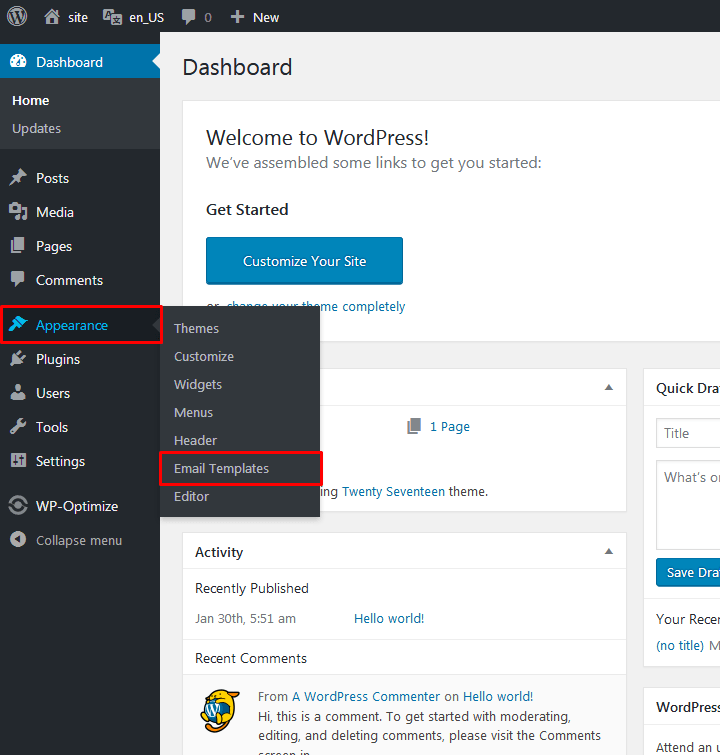Click the WordPress logo icon
This screenshot has height=755, width=720.
click(17, 16)
